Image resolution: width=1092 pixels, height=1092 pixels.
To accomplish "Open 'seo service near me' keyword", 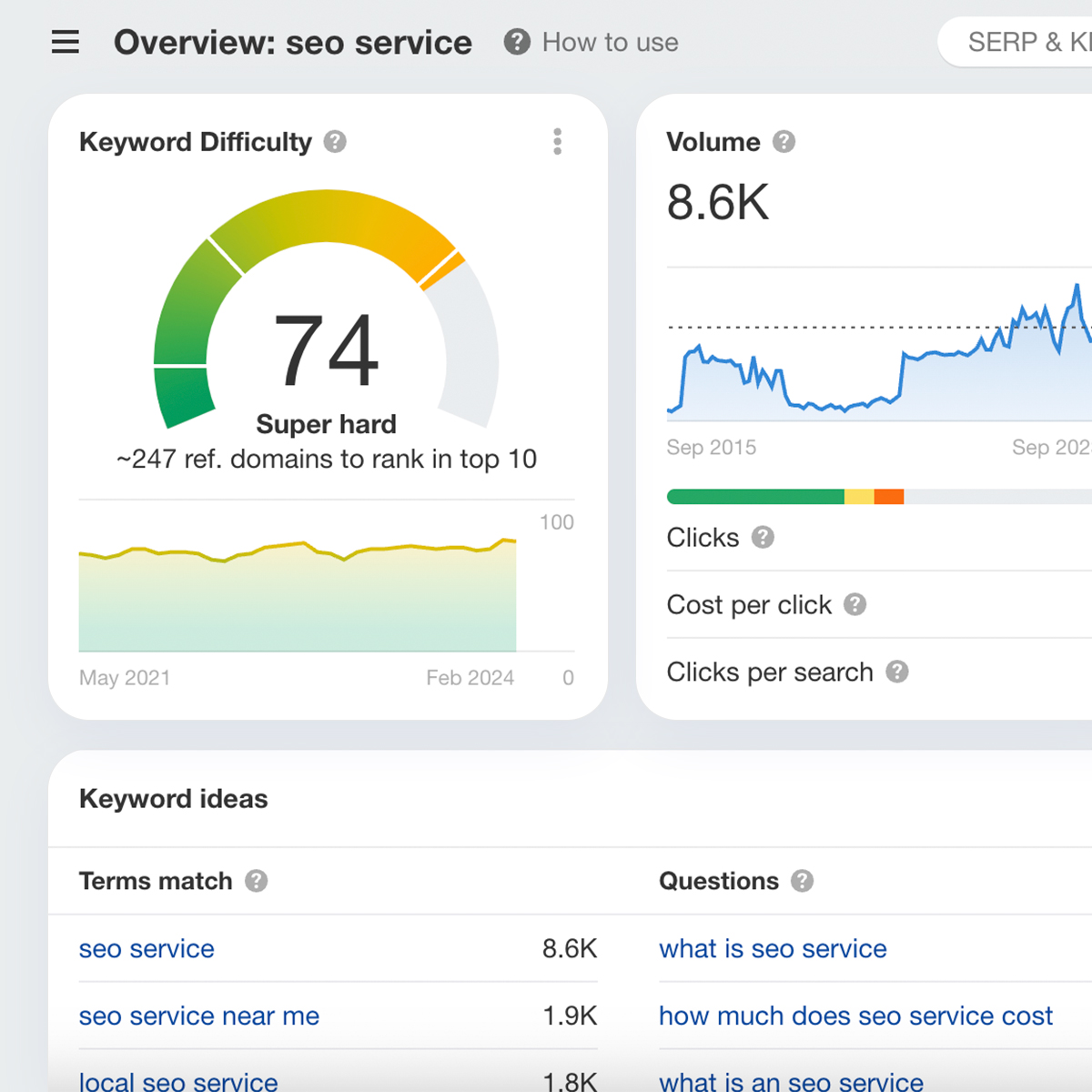I will [x=198, y=1016].
